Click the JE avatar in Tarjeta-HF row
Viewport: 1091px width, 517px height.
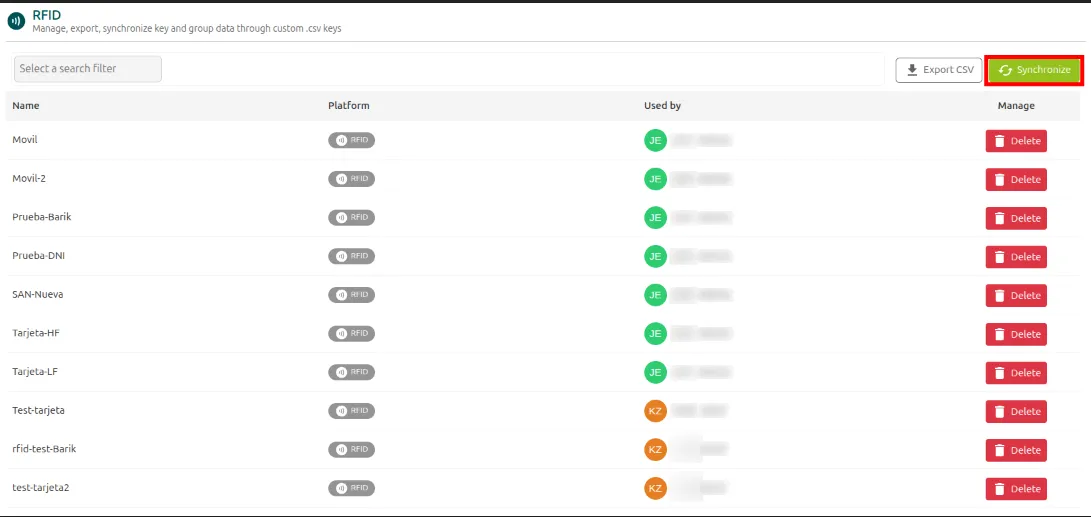click(655, 333)
